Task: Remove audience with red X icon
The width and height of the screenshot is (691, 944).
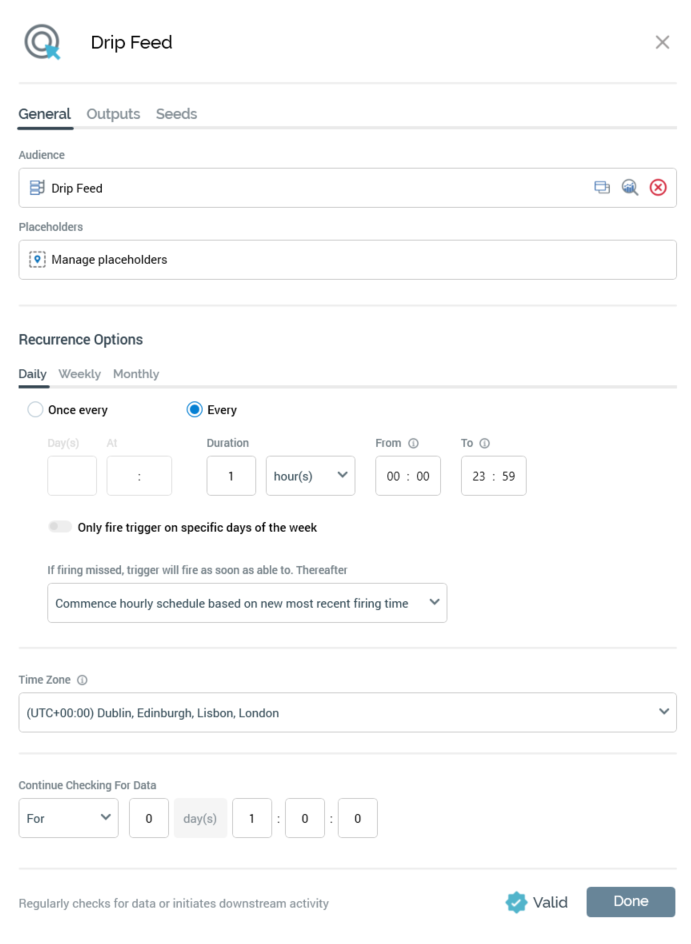Action: click(658, 187)
